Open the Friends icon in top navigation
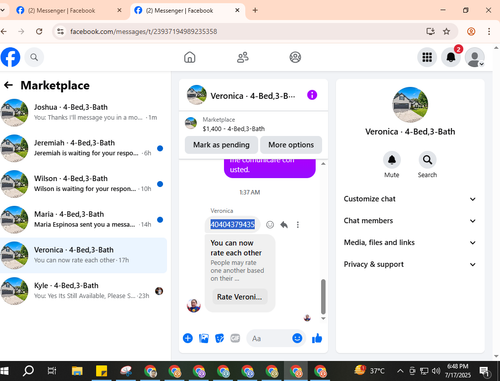This screenshot has height=381, width=500. tap(242, 57)
